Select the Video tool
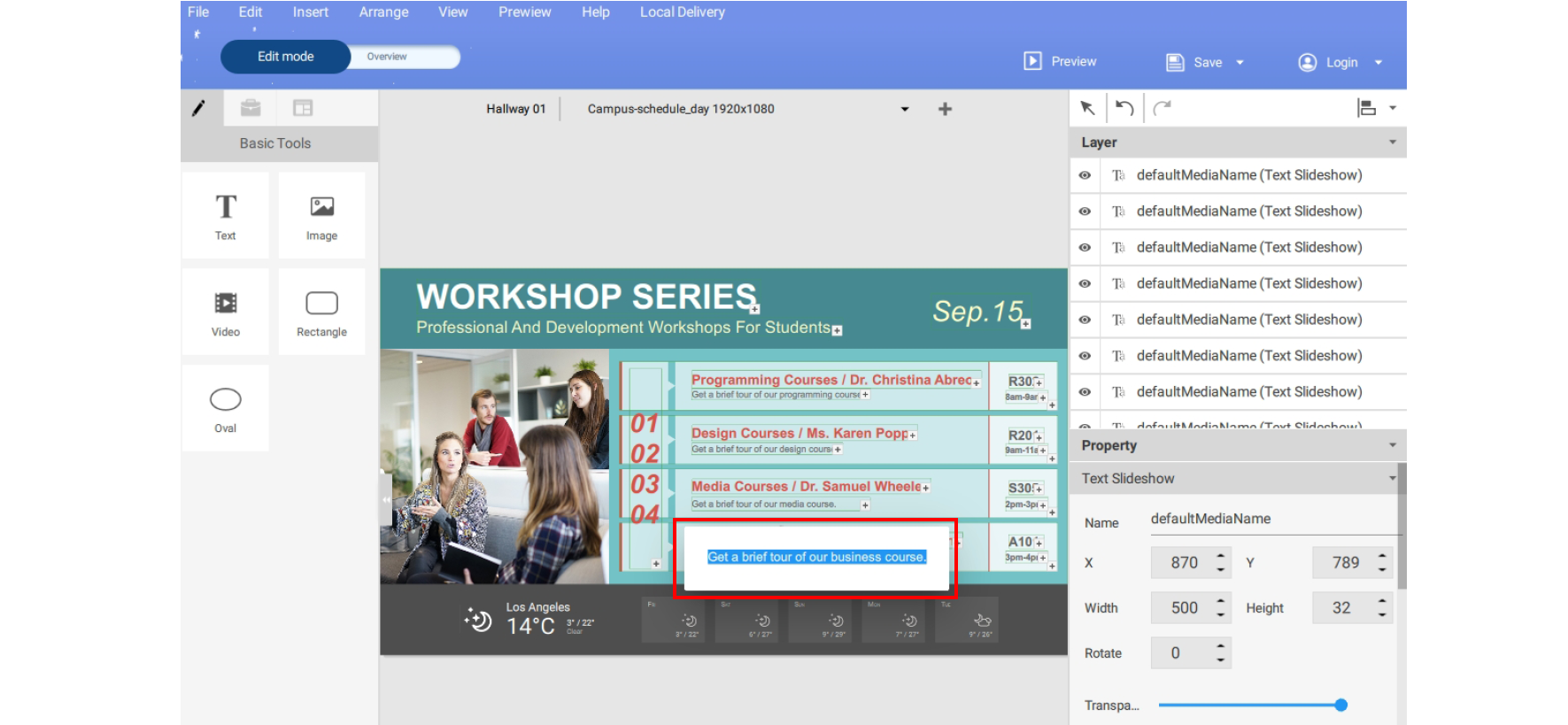Image resolution: width=1568 pixels, height=725 pixels. [x=225, y=312]
